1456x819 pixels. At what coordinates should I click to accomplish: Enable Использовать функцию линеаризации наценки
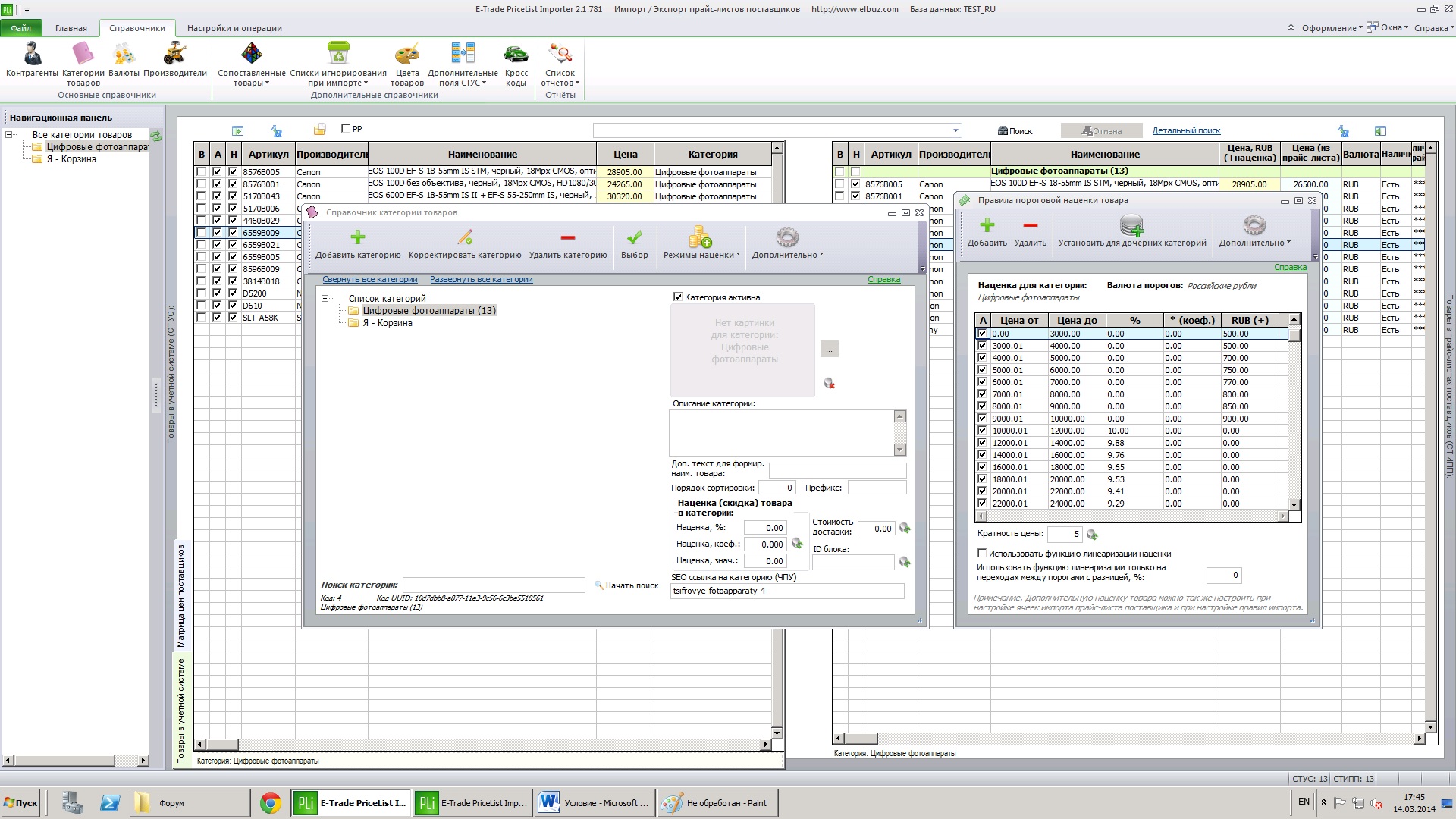coord(982,553)
